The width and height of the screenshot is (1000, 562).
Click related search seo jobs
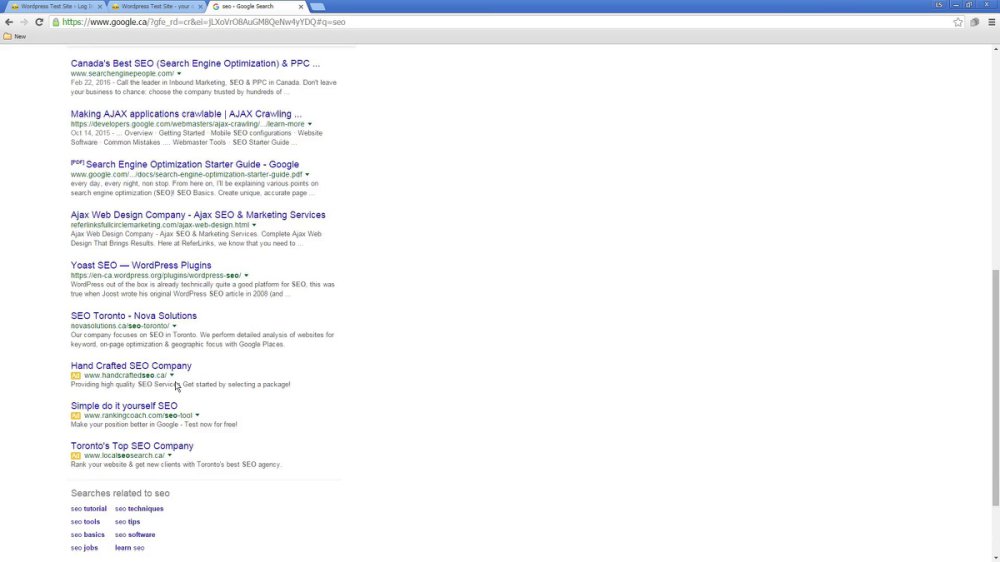[84, 547]
